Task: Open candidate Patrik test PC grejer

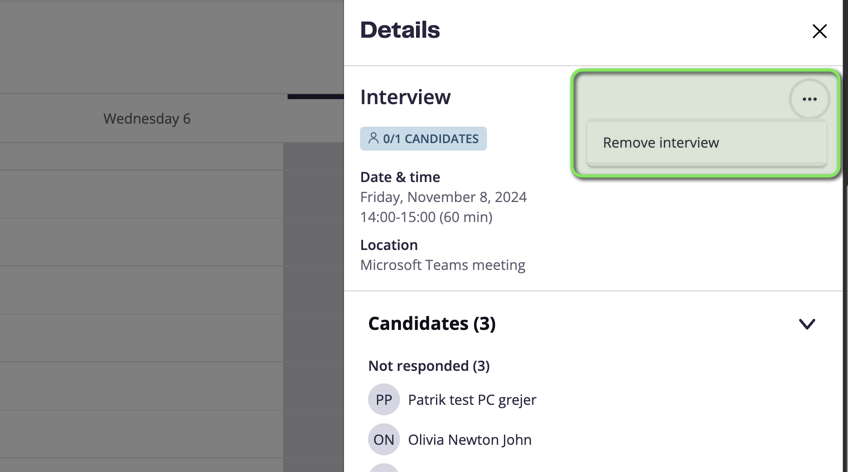Action: pyautogui.click(x=472, y=400)
